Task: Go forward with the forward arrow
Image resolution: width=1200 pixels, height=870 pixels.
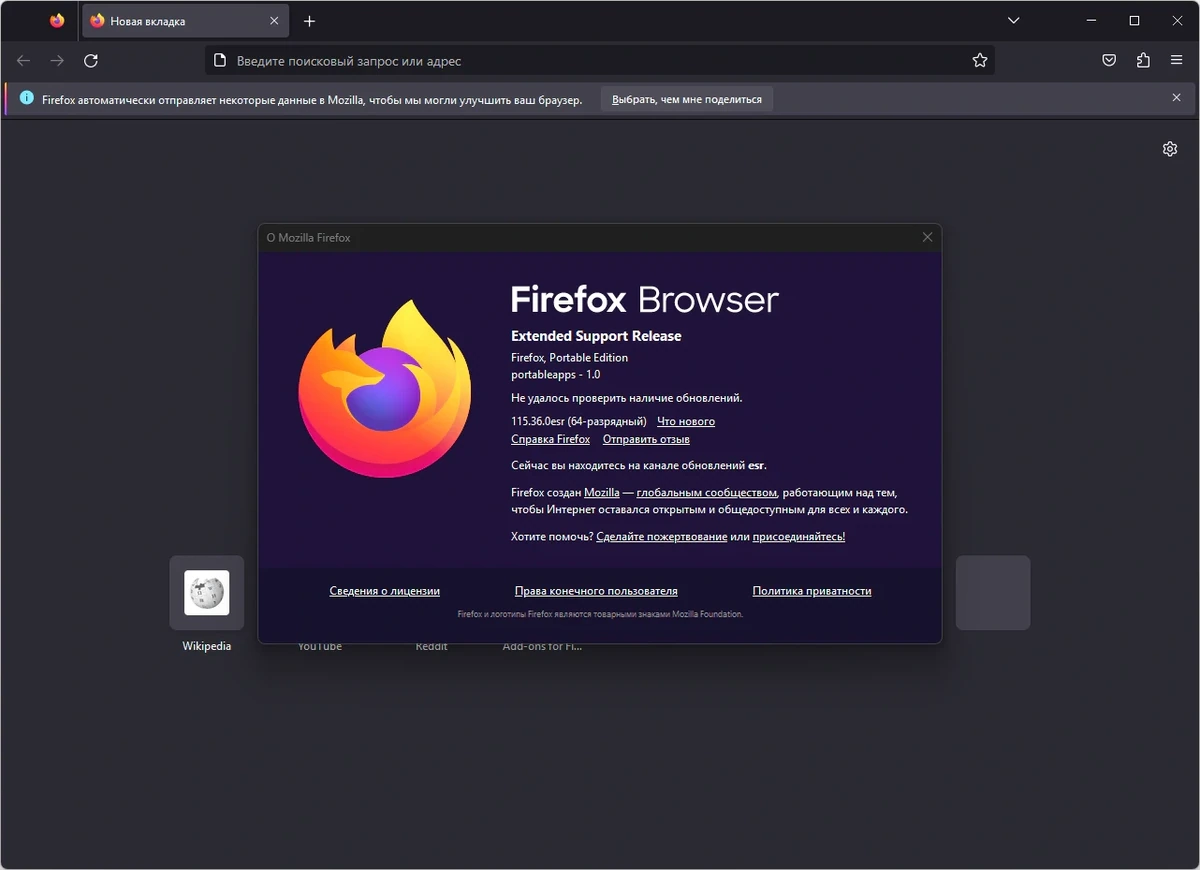Action: click(x=57, y=61)
